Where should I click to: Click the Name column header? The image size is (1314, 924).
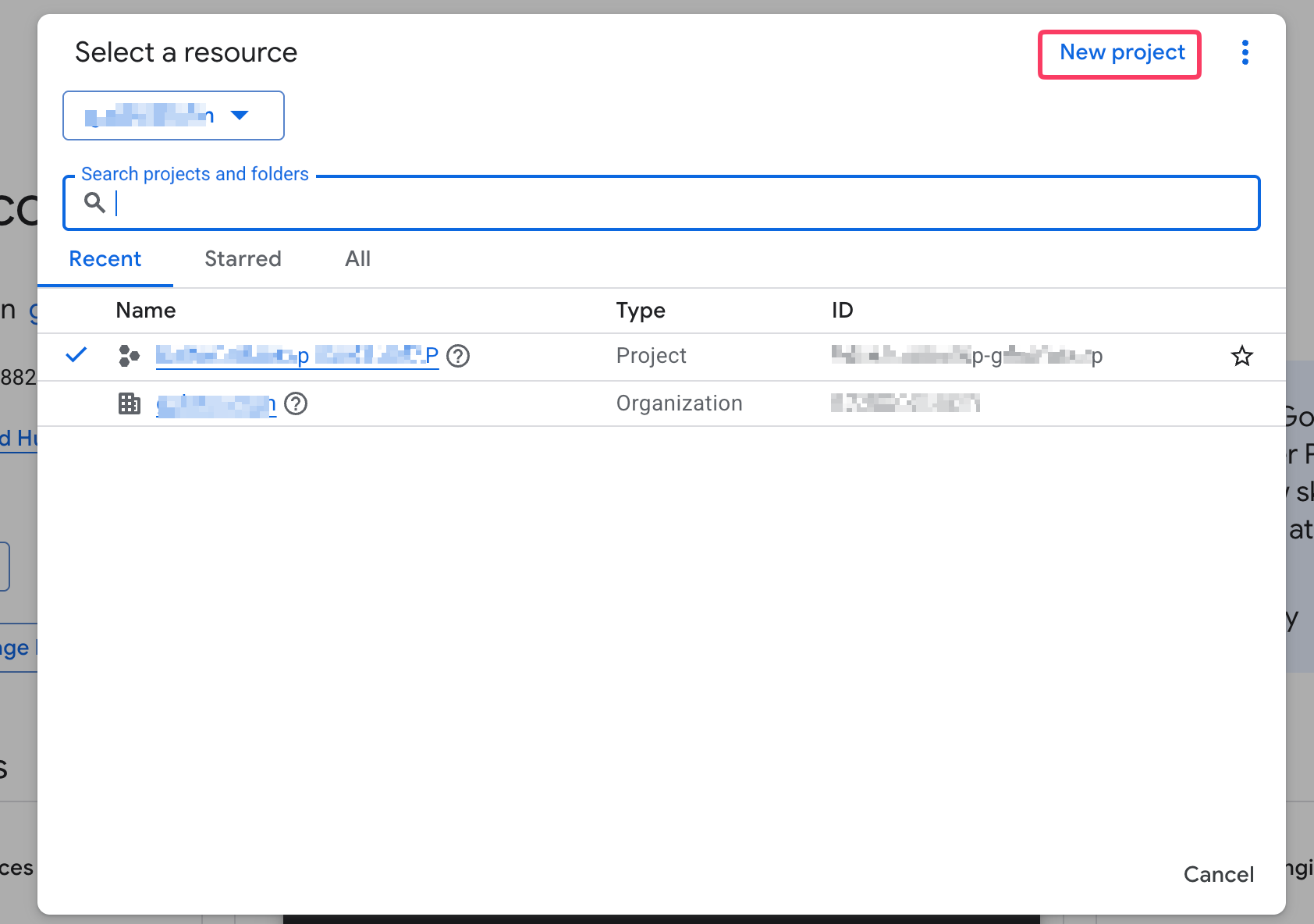pyautogui.click(x=146, y=311)
